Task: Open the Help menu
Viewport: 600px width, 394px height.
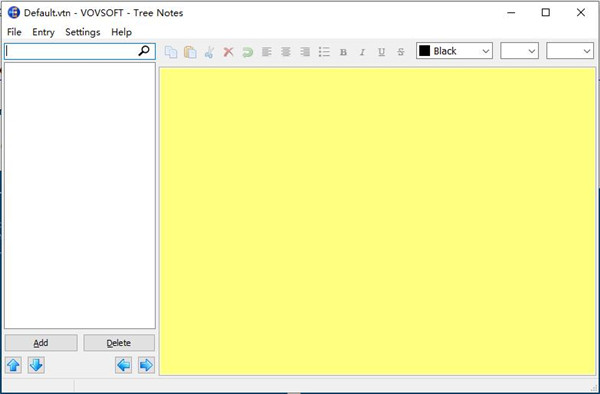Action: point(121,32)
